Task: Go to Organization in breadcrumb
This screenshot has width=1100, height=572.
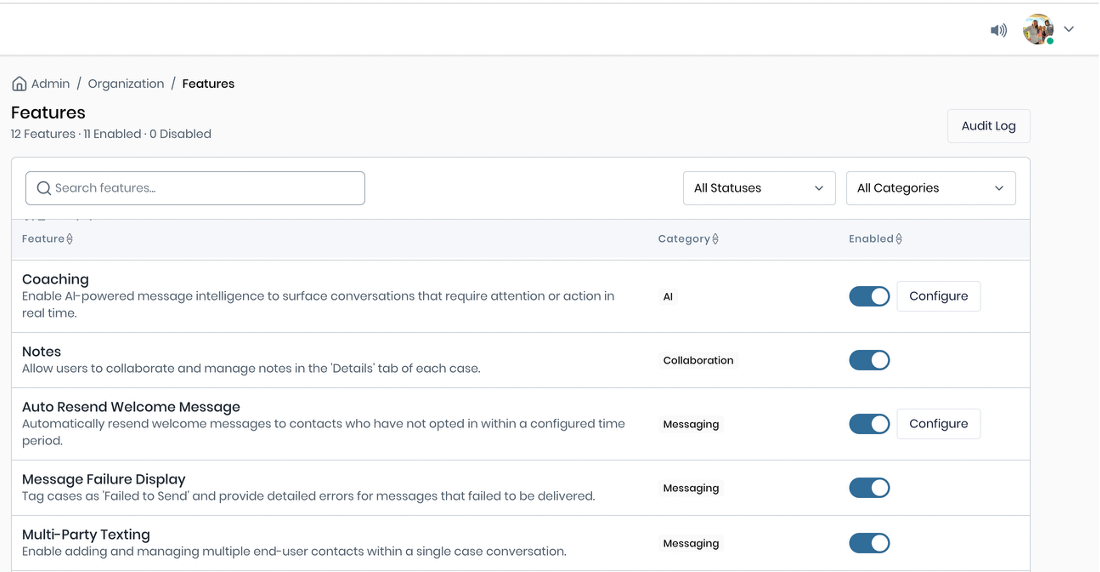Action: [126, 84]
